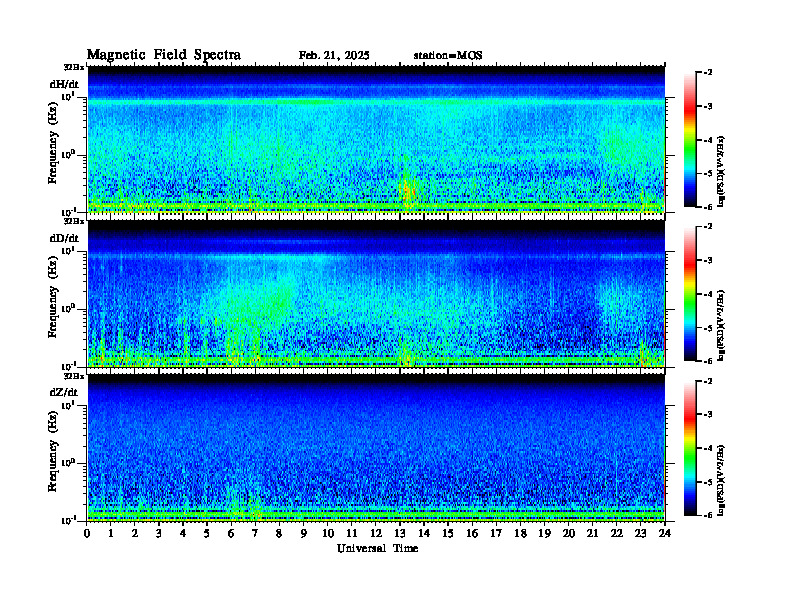Click the "-2" tick on the dH/dt color bar
Screen dimensions: 792x612
click(709, 73)
